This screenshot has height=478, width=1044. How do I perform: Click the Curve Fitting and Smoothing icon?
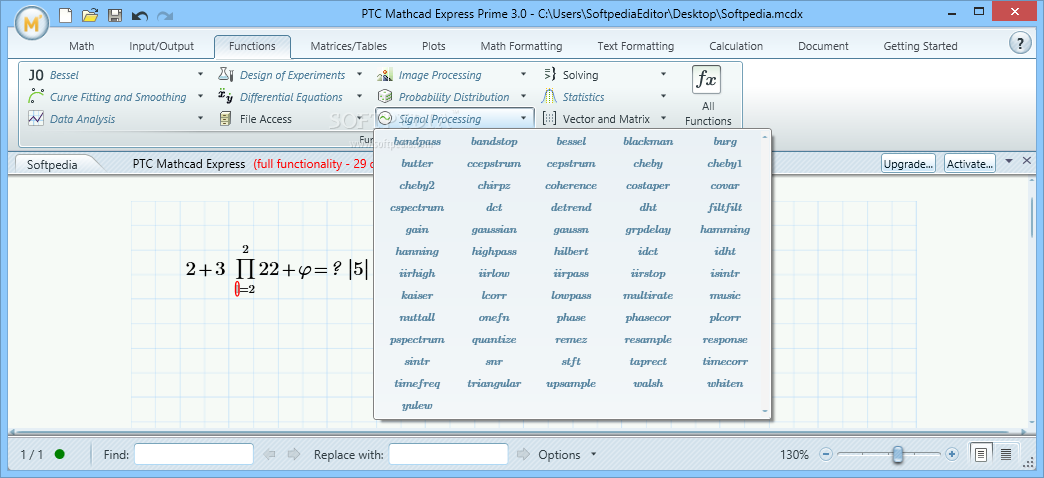click(x=36, y=97)
